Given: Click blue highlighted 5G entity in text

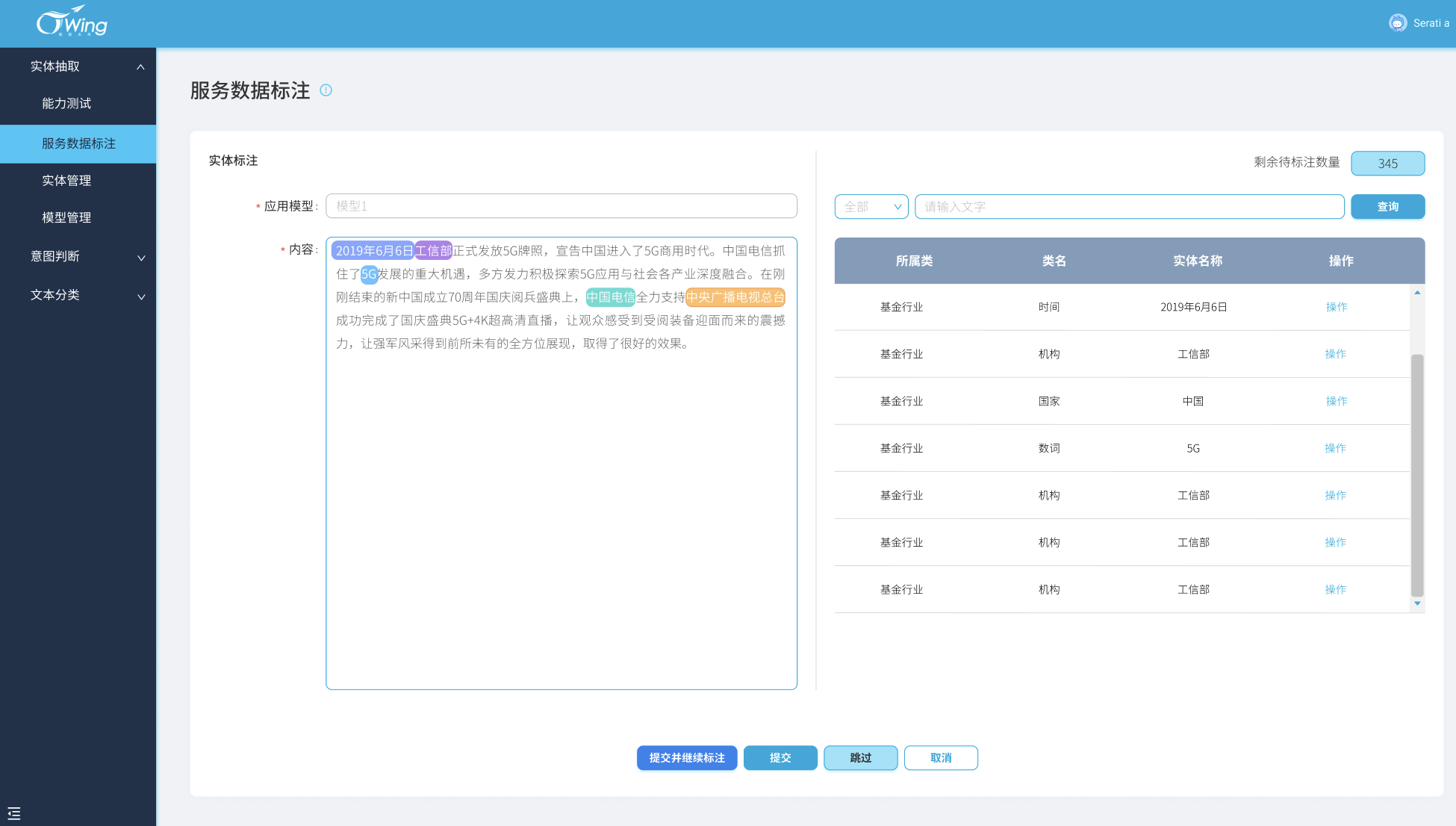Looking at the screenshot, I should click(x=369, y=274).
